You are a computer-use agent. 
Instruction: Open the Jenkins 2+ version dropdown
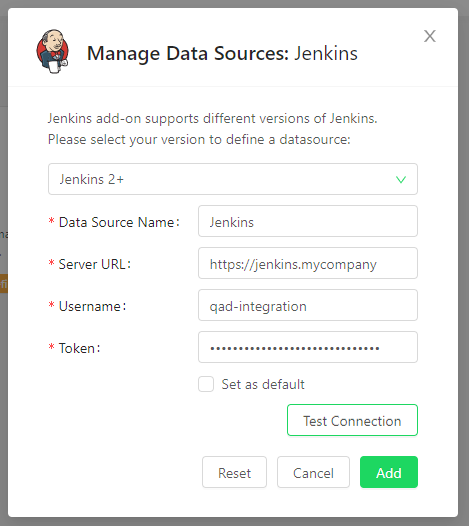point(233,179)
